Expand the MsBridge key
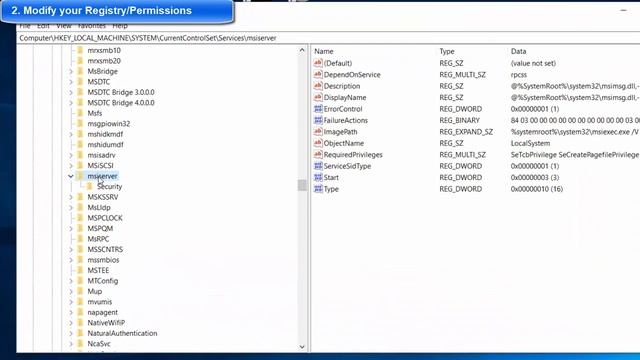 coord(71,71)
